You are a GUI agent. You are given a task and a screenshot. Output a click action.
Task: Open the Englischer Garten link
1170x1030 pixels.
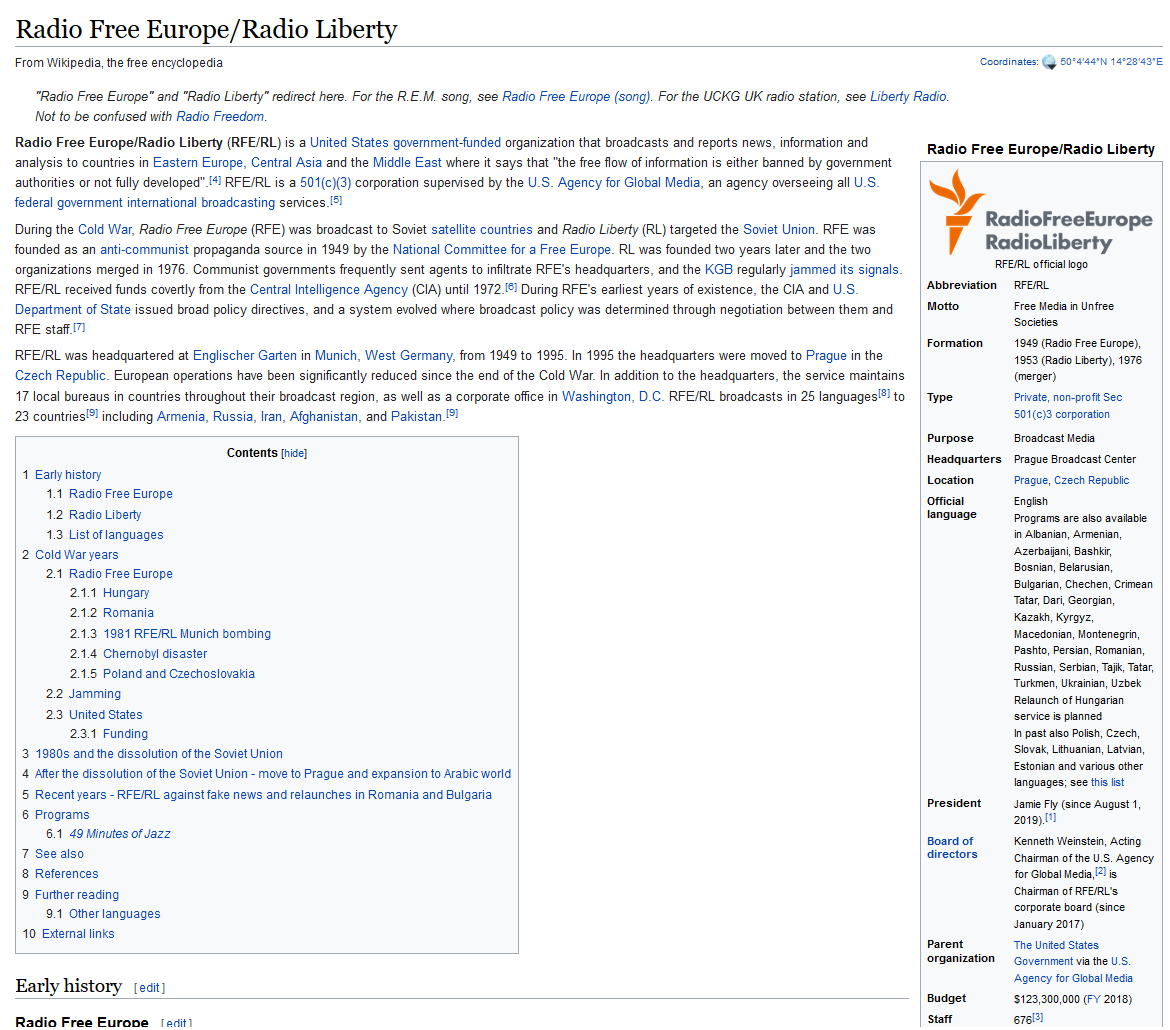[x=245, y=356]
